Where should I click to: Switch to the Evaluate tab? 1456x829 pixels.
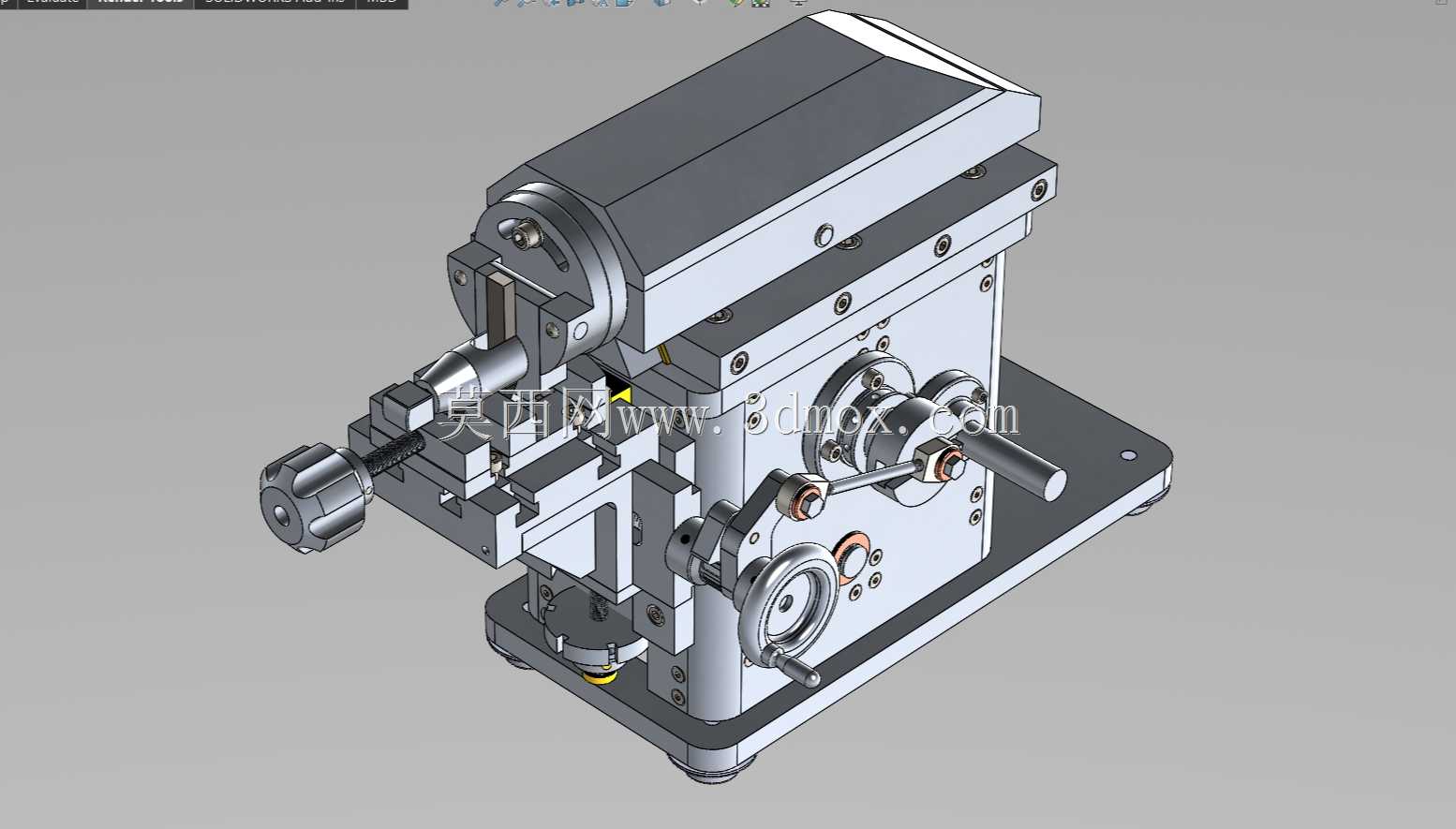(52, 3)
